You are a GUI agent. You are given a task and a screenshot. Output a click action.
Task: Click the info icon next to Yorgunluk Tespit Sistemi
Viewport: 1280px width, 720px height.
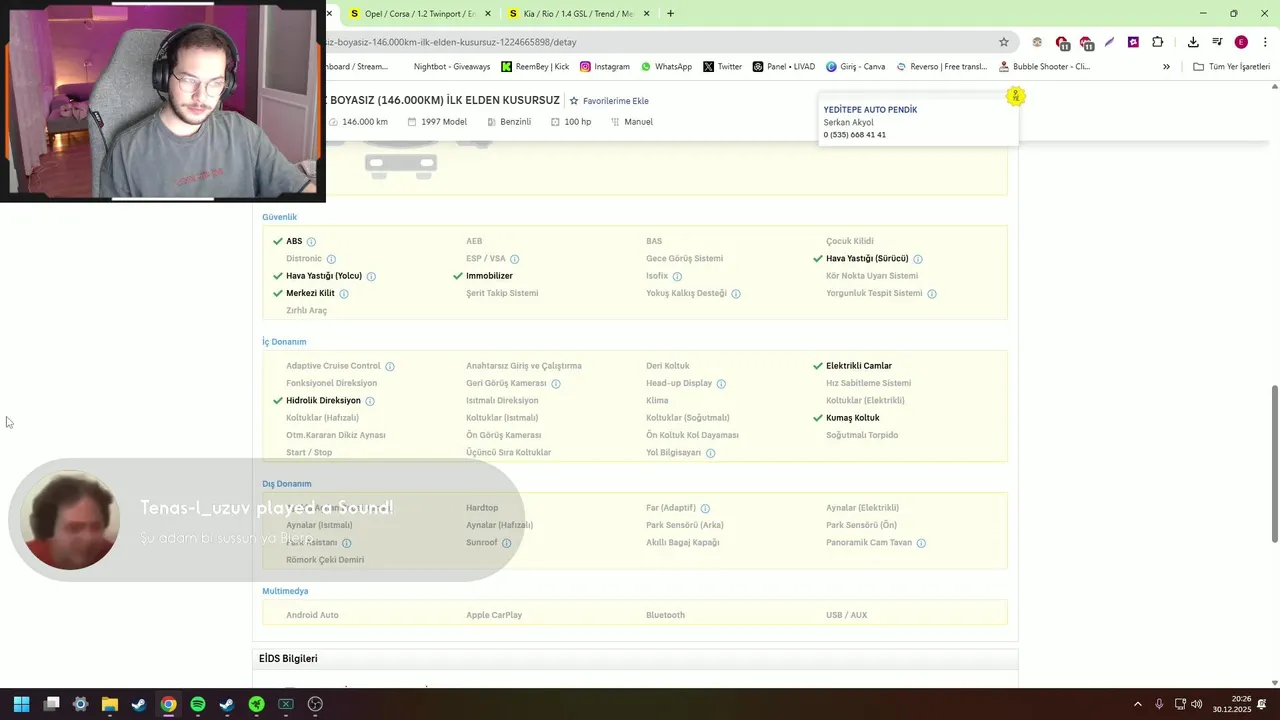tap(932, 294)
